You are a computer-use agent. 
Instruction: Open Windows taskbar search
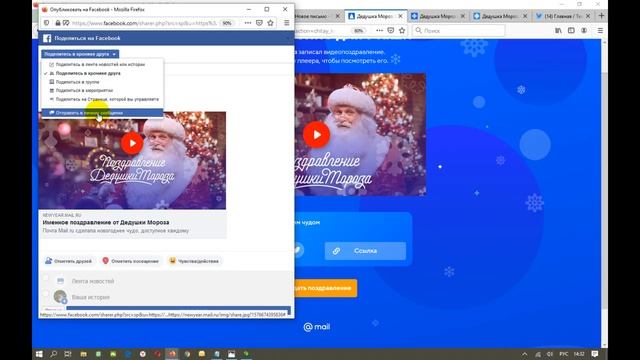coord(53,354)
